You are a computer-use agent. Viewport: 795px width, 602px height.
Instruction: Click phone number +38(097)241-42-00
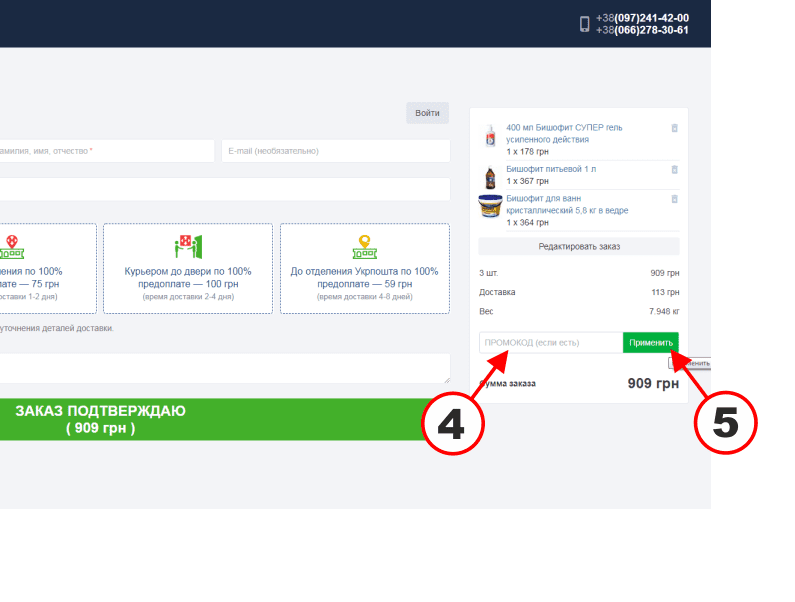coord(642,18)
